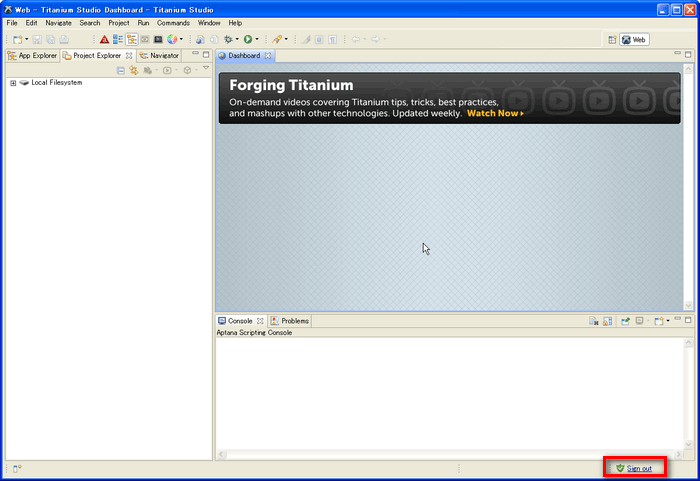The height and width of the screenshot is (481, 700).
Task: Open the dropdown arrow beside New icon
Action: click(x=26, y=39)
